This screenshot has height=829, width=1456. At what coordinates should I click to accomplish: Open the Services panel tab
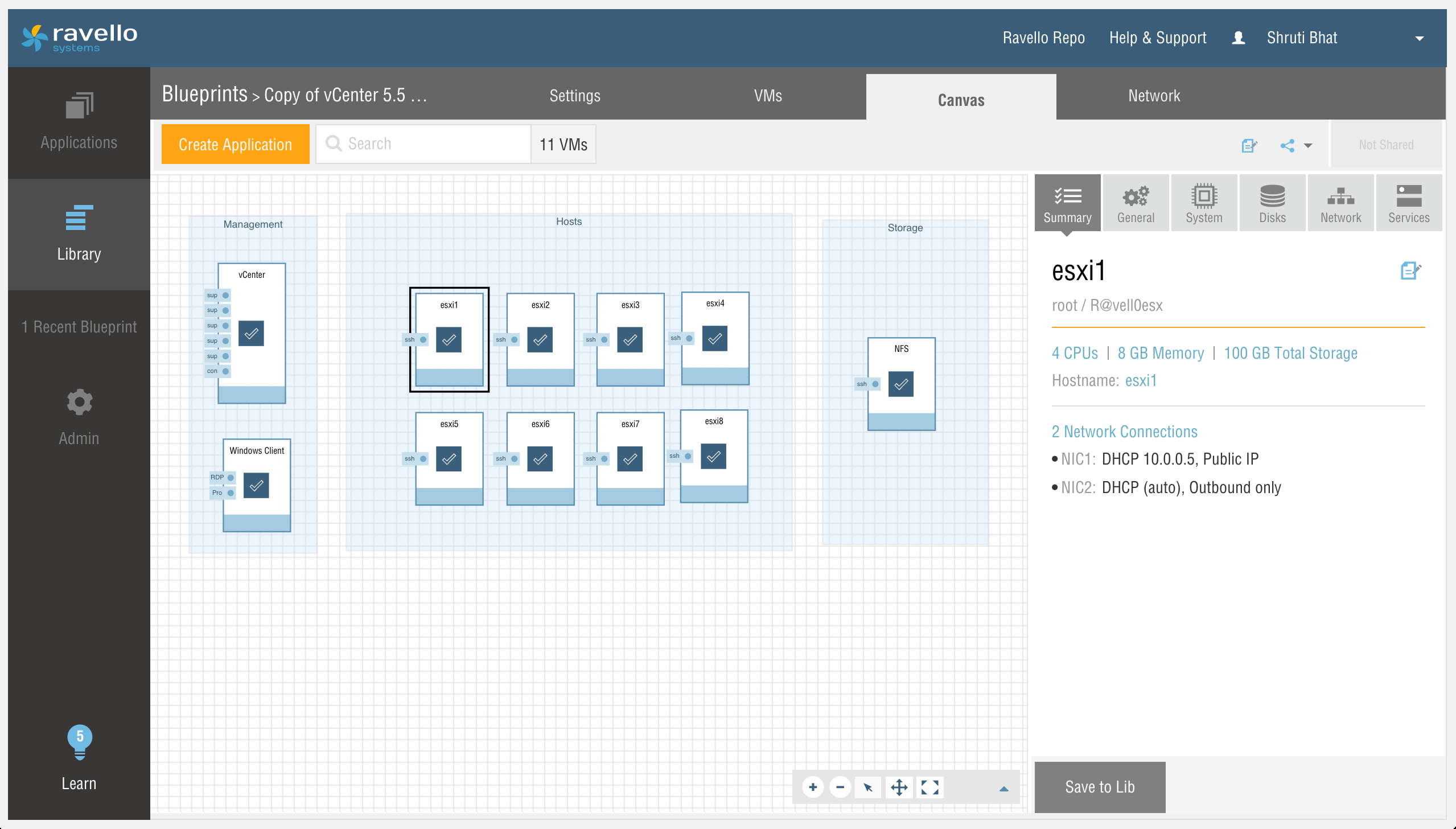[1409, 203]
